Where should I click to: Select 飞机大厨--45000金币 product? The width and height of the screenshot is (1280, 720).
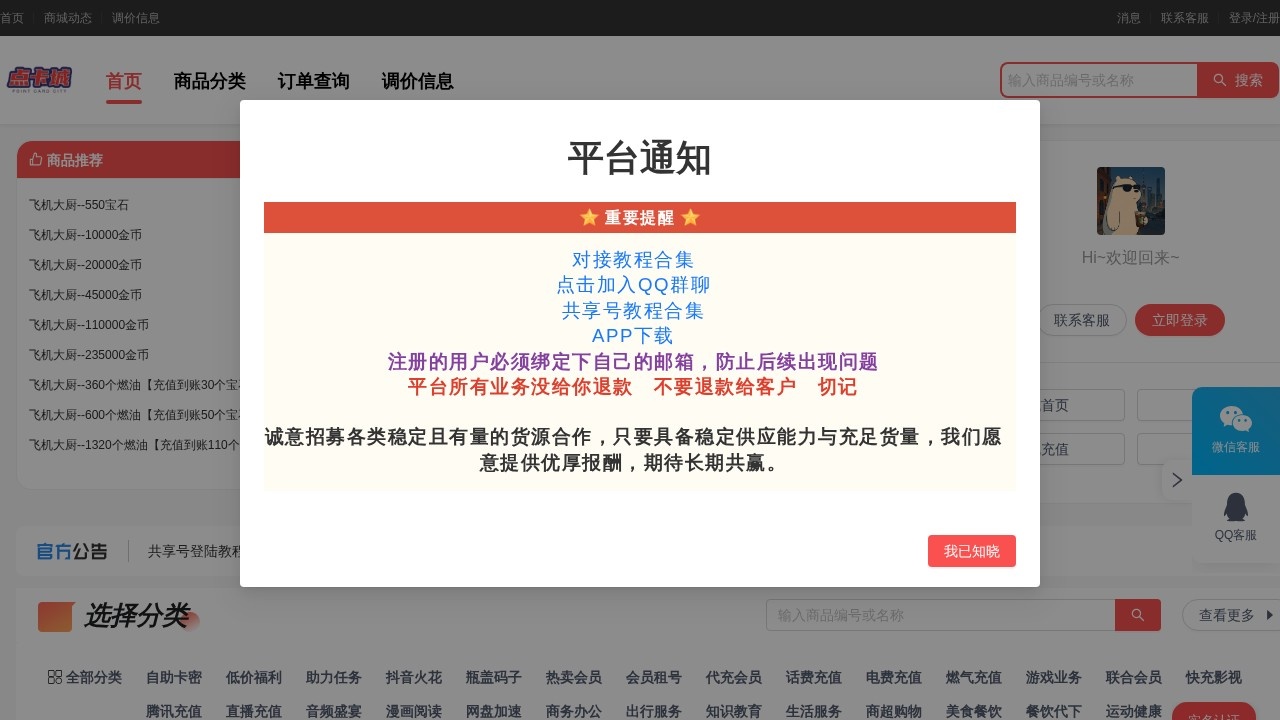point(85,295)
